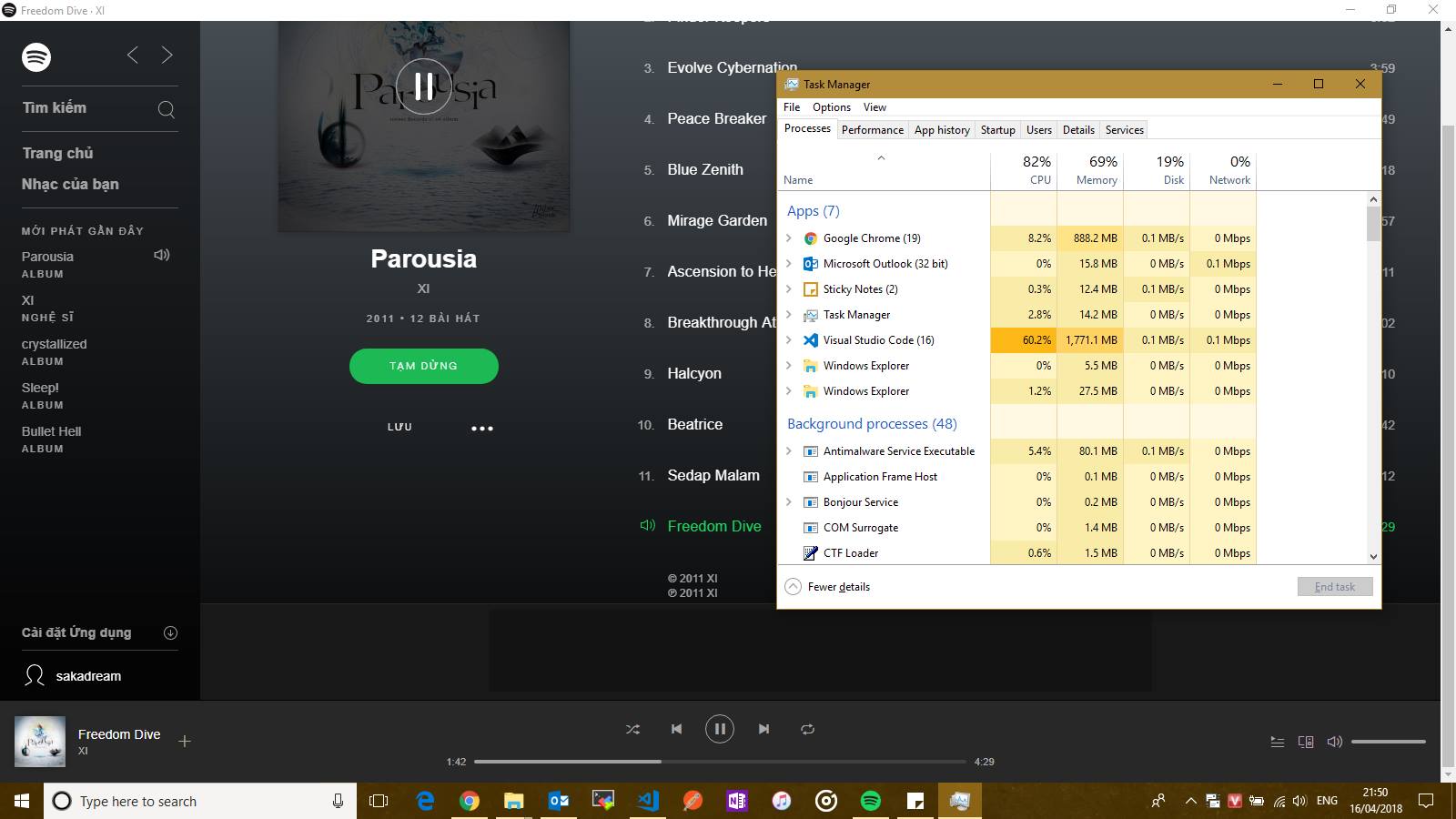The width and height of the screenshot is (1456, 819).
Task: Open the View menu in Task Manager
Action: (875, 107)
